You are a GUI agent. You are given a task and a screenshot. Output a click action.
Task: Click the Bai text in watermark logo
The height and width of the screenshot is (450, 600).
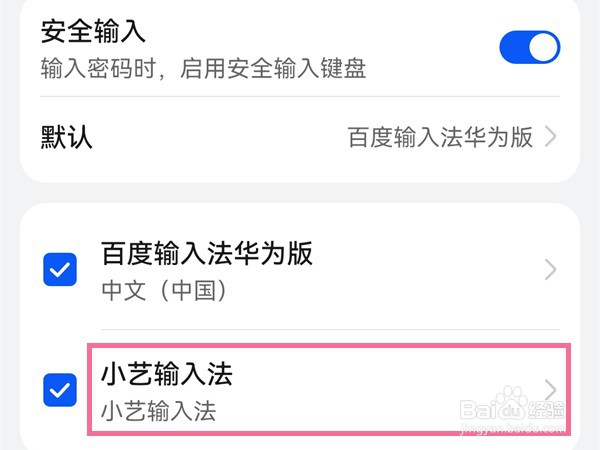coord(480,410)
